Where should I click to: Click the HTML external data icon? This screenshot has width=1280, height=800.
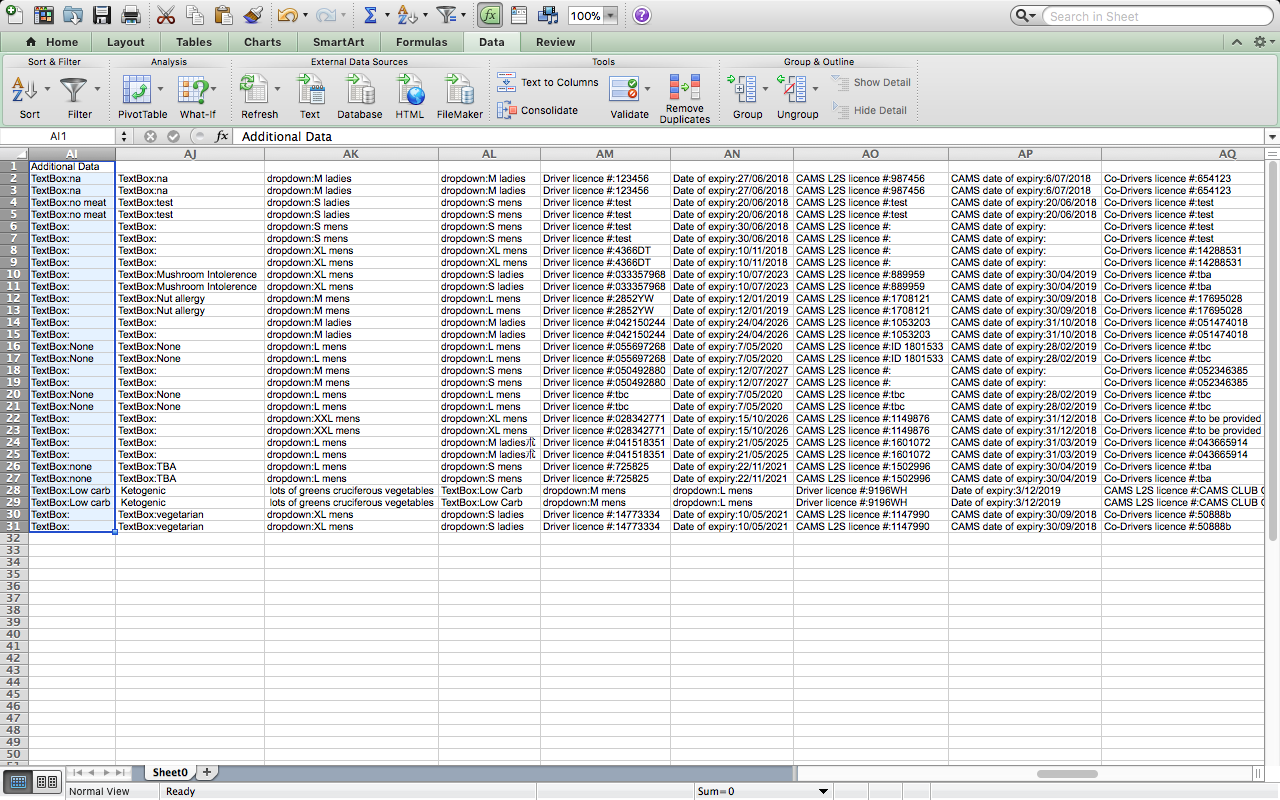tap(410, 90)
